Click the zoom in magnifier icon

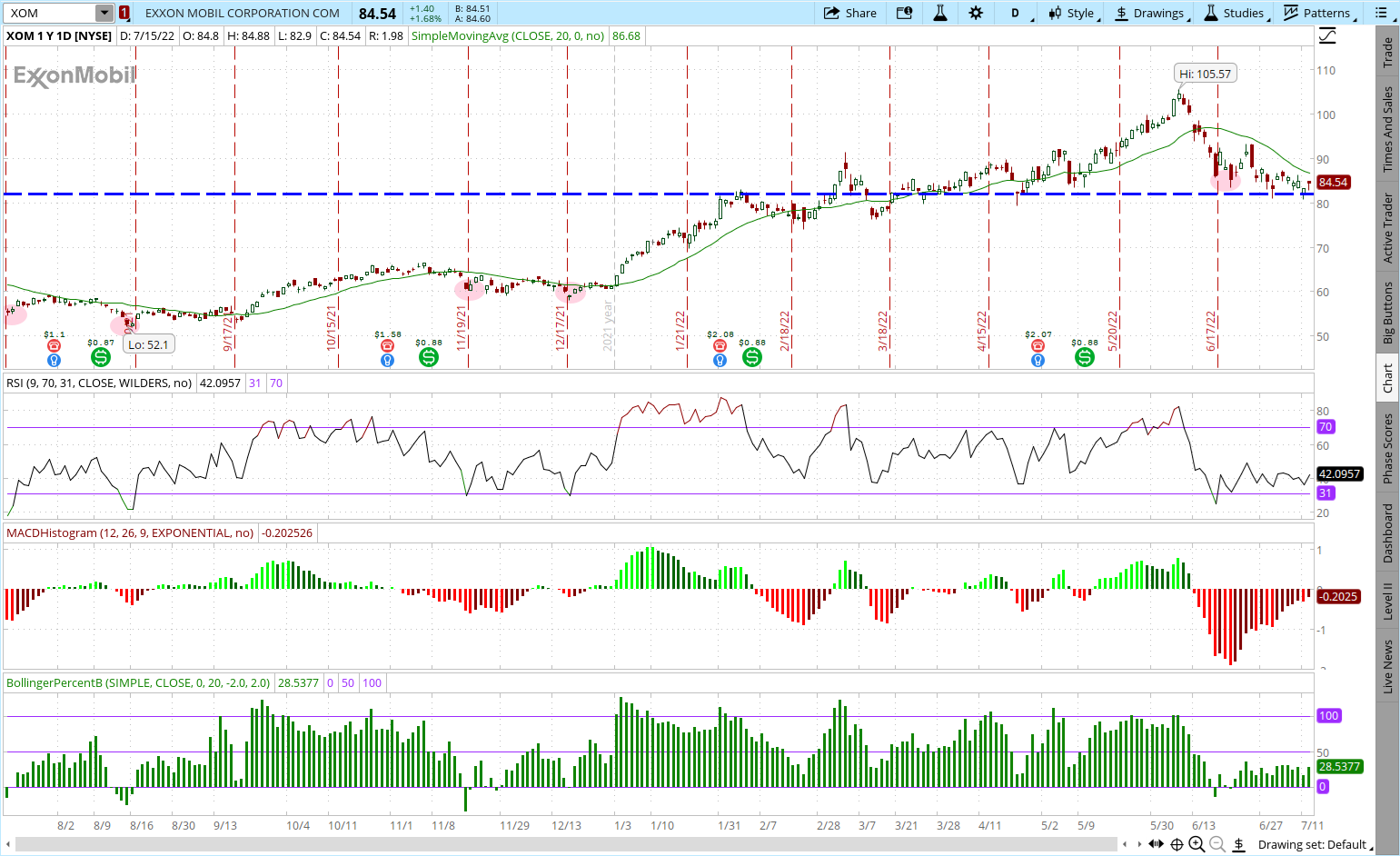(1196, 844)
